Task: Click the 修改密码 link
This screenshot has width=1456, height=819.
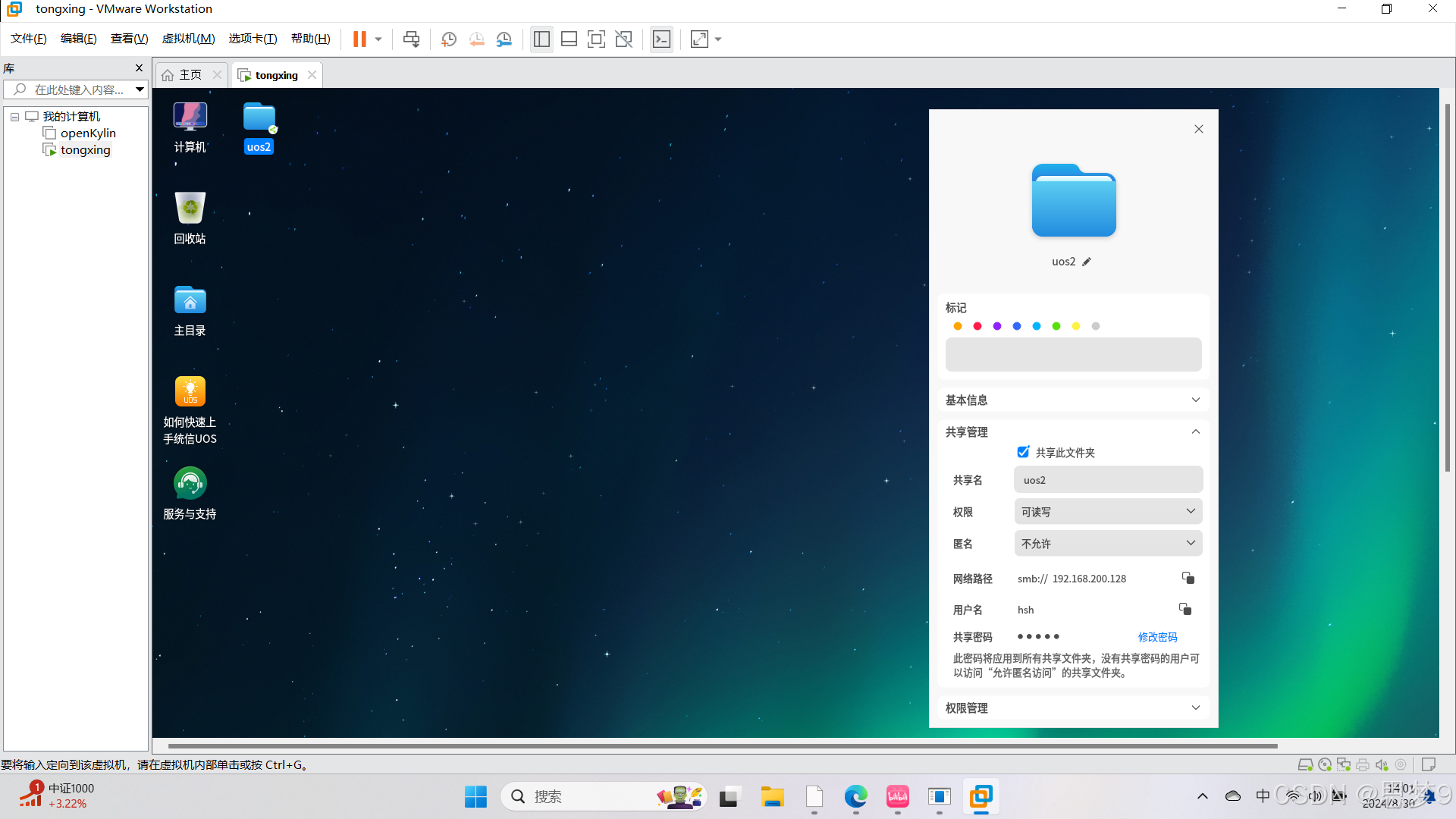Action: coord(1157,637)
